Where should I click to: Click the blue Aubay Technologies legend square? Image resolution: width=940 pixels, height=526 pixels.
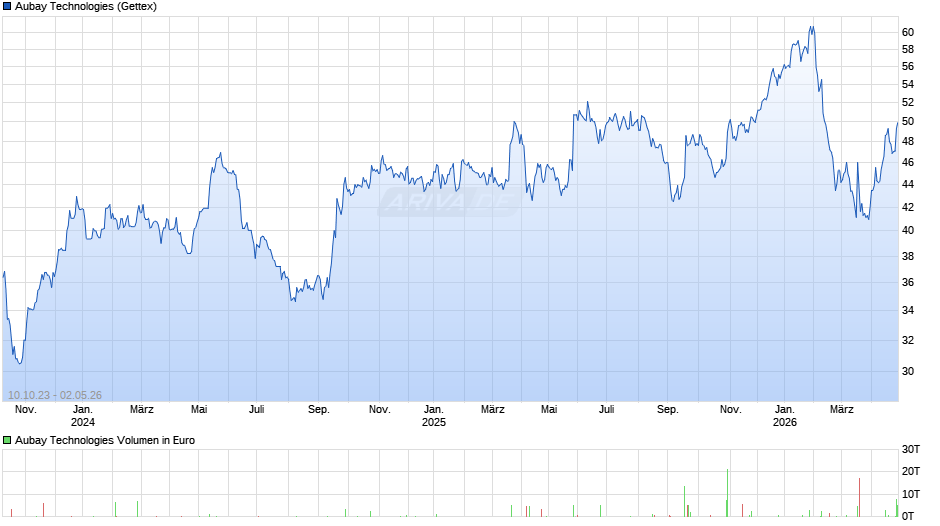pyautogui.click(x=7, y=7)
